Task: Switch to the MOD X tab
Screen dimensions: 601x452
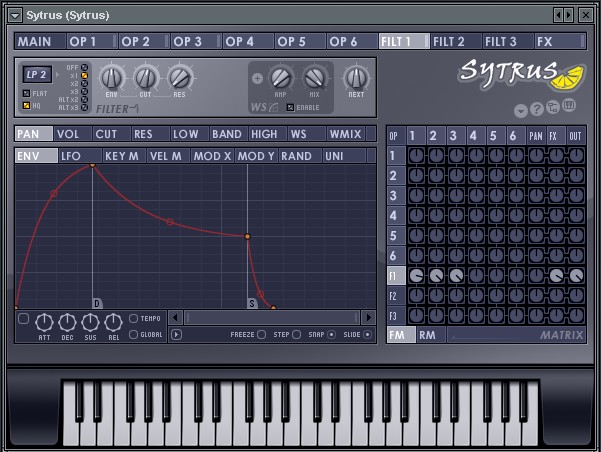Action: click(212, 156)
